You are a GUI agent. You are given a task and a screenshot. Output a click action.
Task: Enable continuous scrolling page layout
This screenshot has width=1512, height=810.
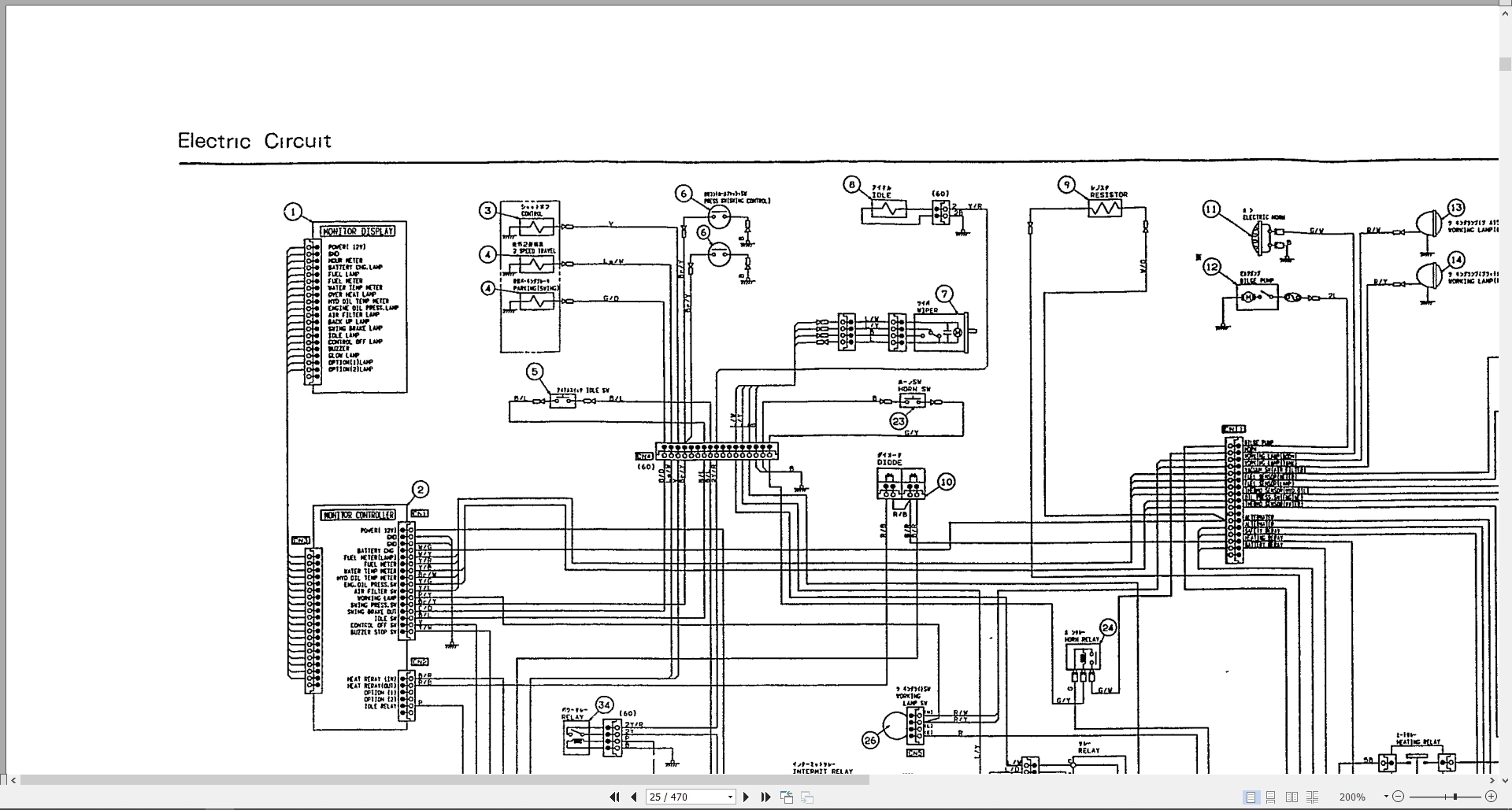1271,797
